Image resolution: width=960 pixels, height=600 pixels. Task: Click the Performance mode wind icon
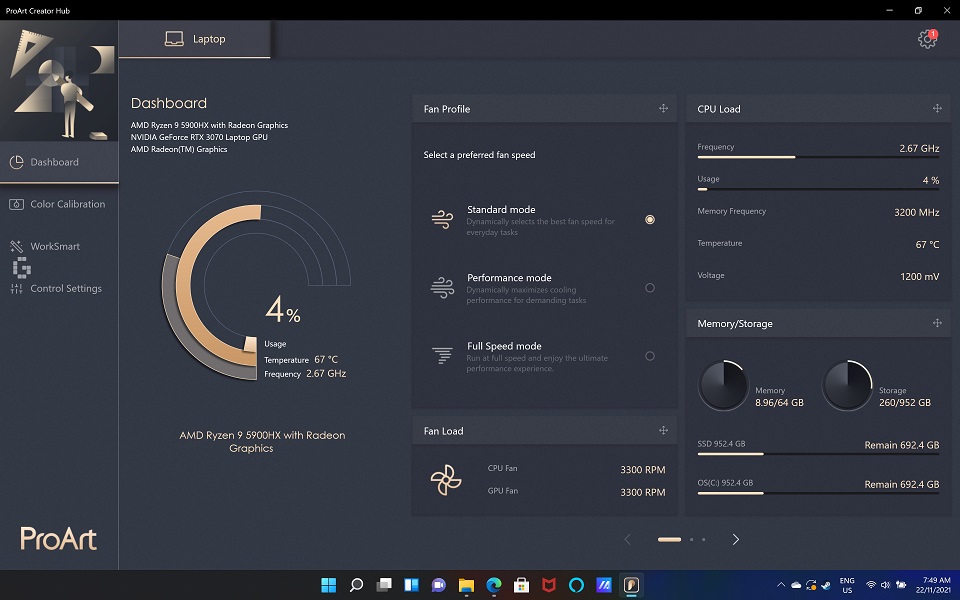[x=443, y=288]
